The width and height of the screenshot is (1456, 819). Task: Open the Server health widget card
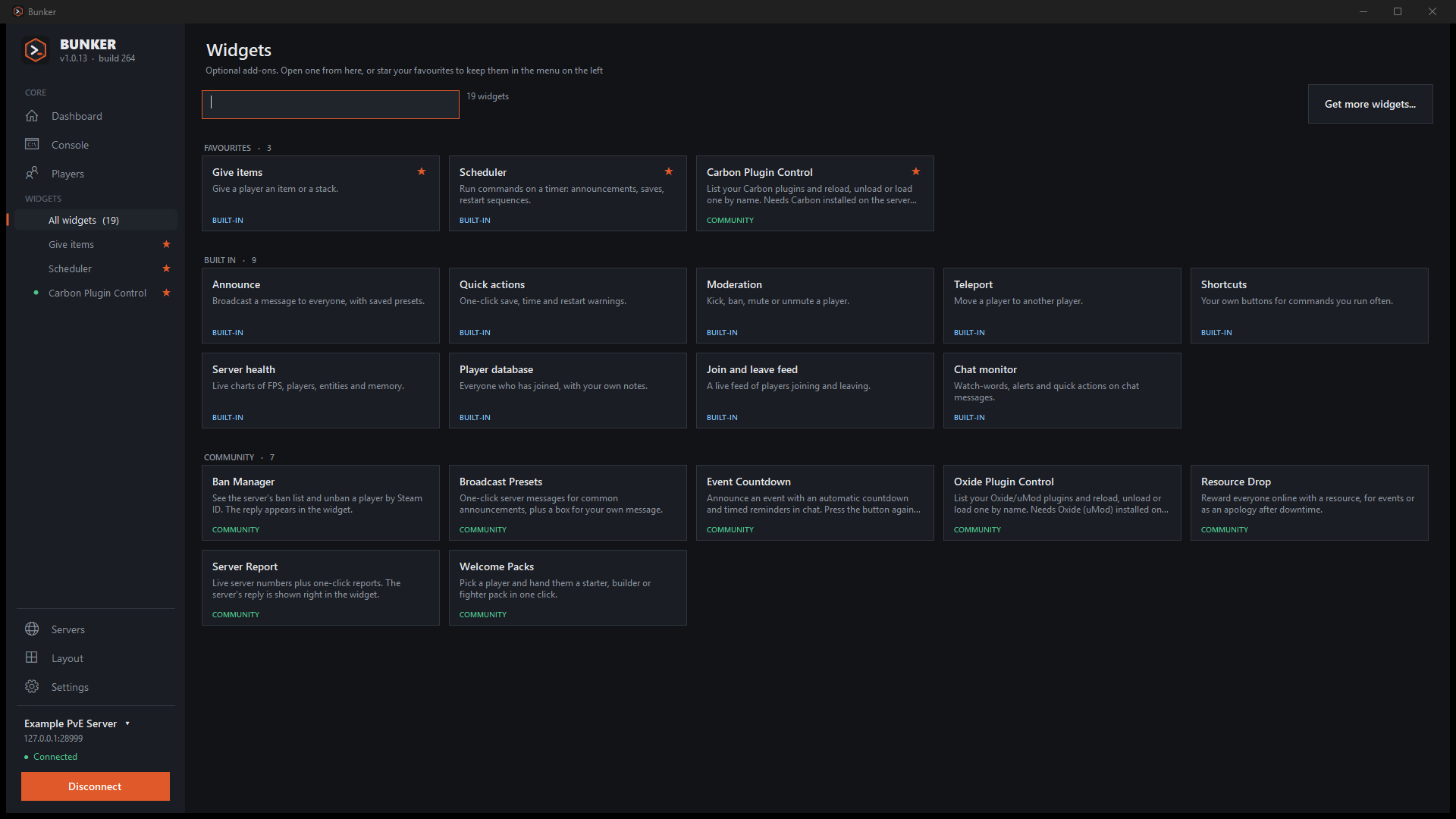pos(321,391)
